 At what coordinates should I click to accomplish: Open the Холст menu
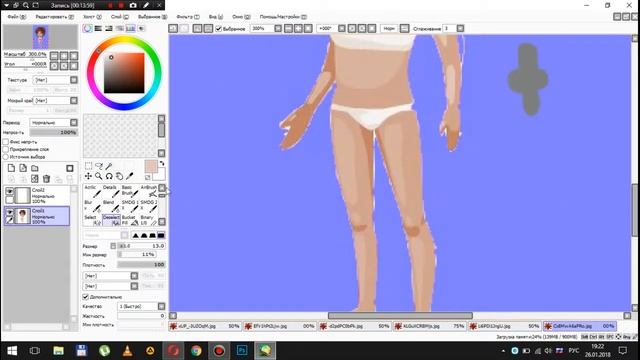click(x=92, y=17)
